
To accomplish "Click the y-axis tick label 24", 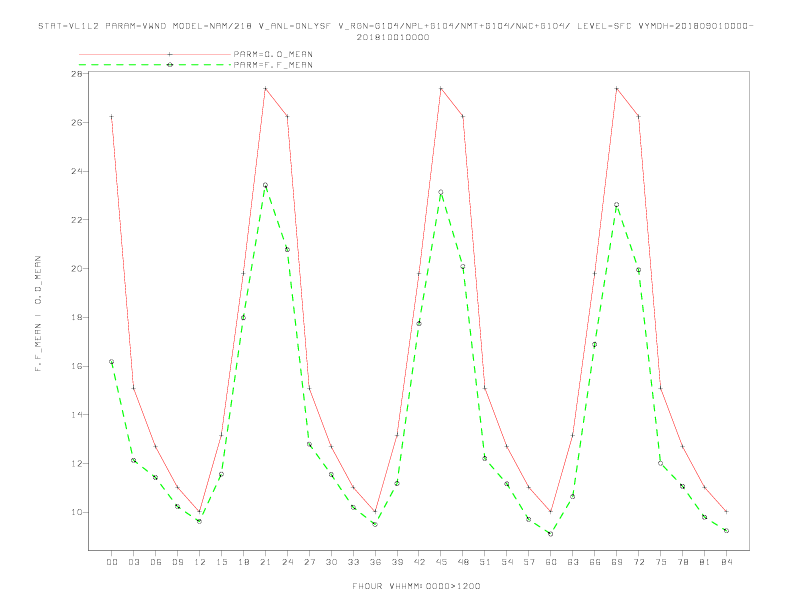I will 77,171.
